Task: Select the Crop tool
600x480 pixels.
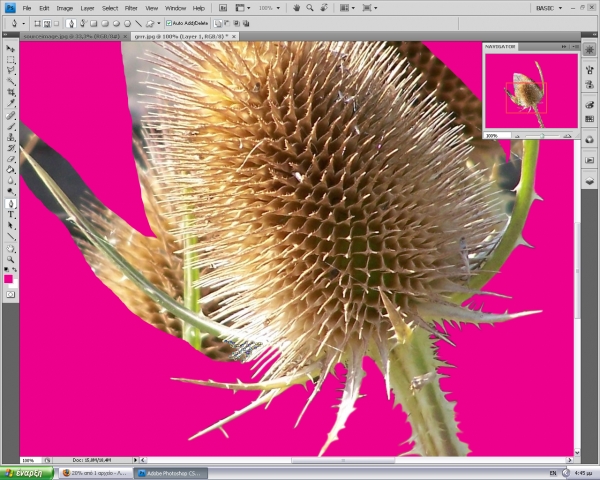Action: [x=10, y=92]
